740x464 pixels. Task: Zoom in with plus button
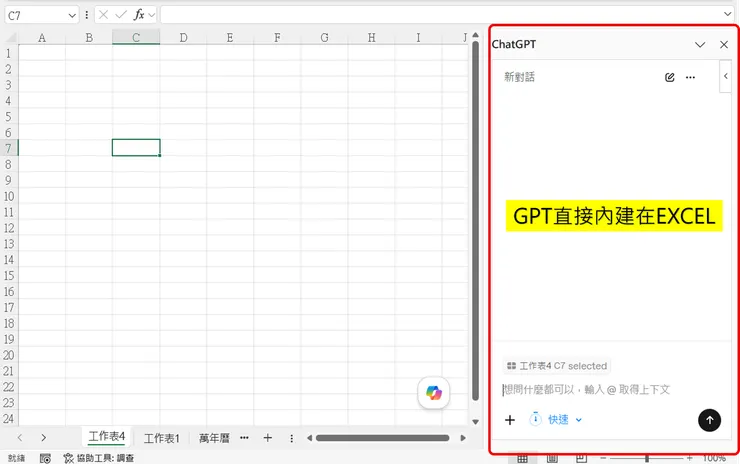click(x=690, y=458)
